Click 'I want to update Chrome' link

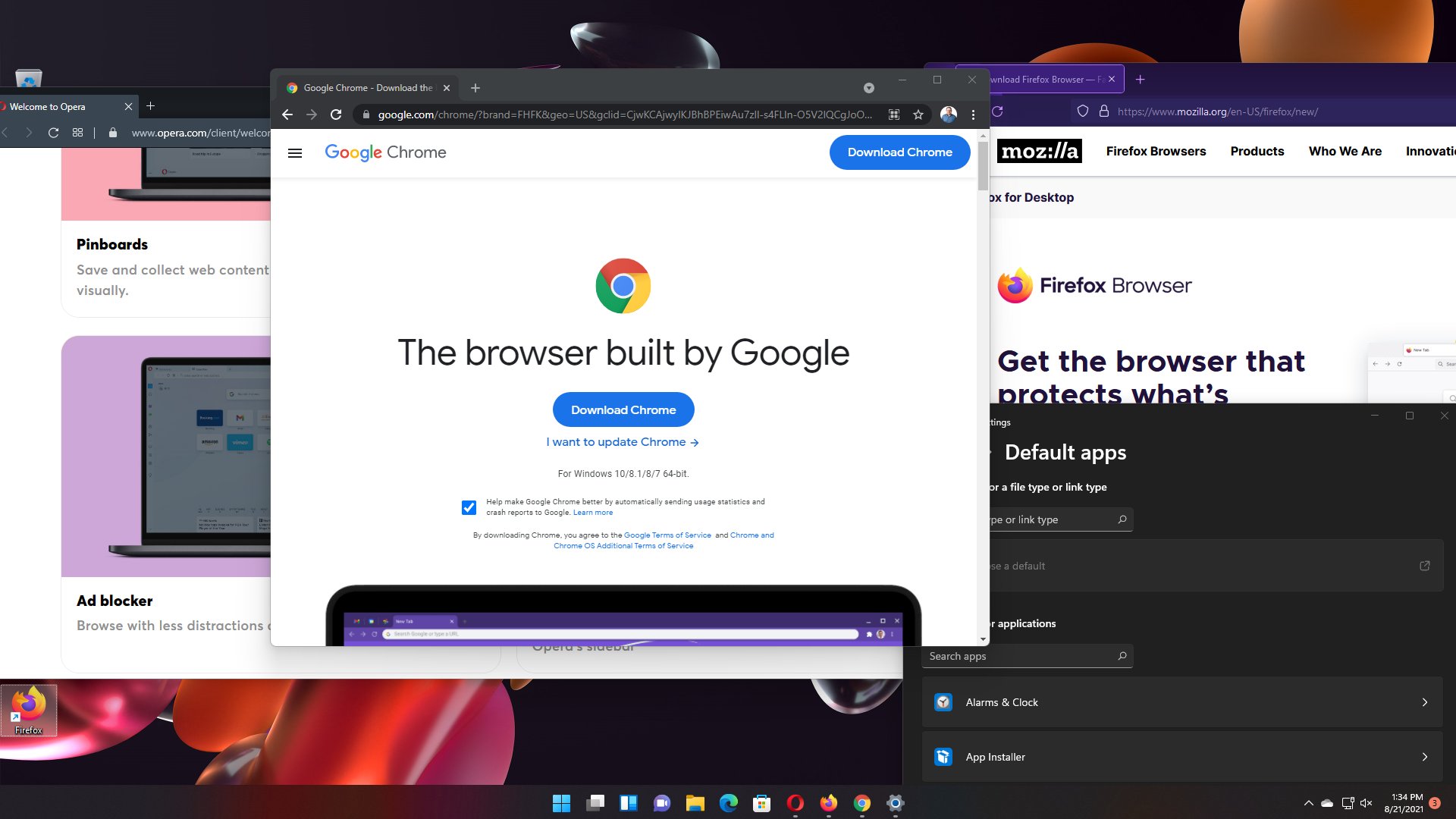[x=623, y=441]
